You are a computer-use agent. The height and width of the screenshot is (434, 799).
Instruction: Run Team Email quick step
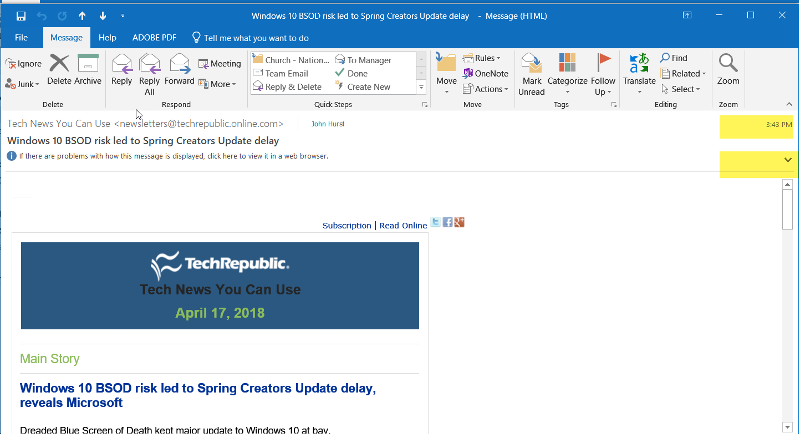click(281, 73)
